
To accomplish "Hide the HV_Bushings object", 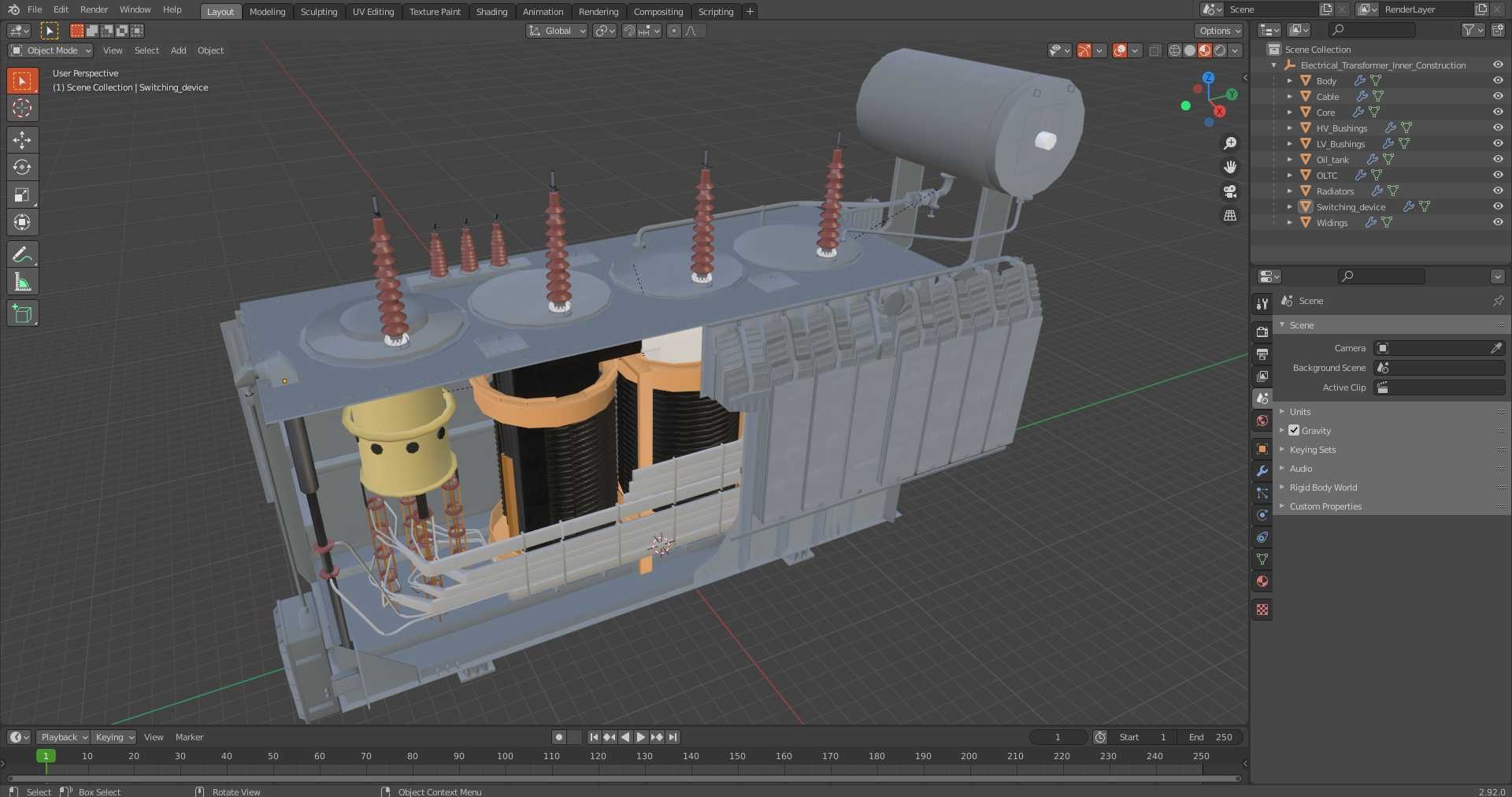I will (1498, 128).
